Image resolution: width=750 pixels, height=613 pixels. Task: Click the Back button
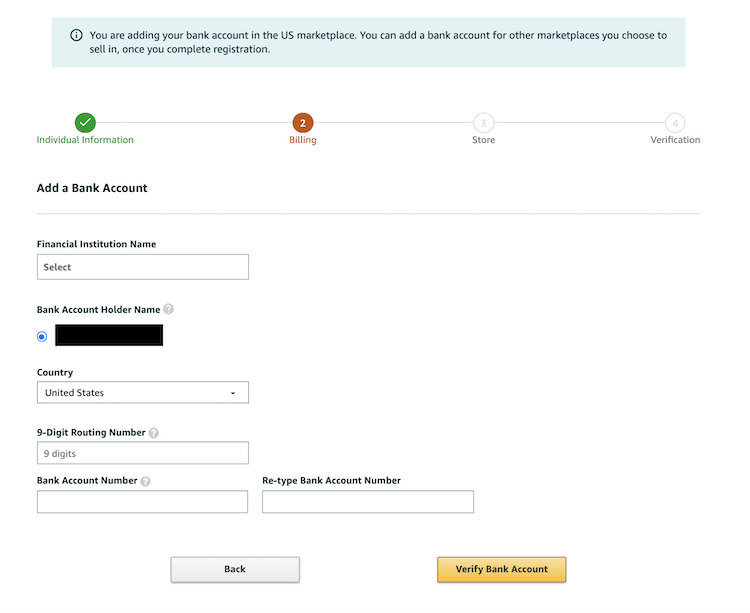pyautogui.click(x=235, y=569)
